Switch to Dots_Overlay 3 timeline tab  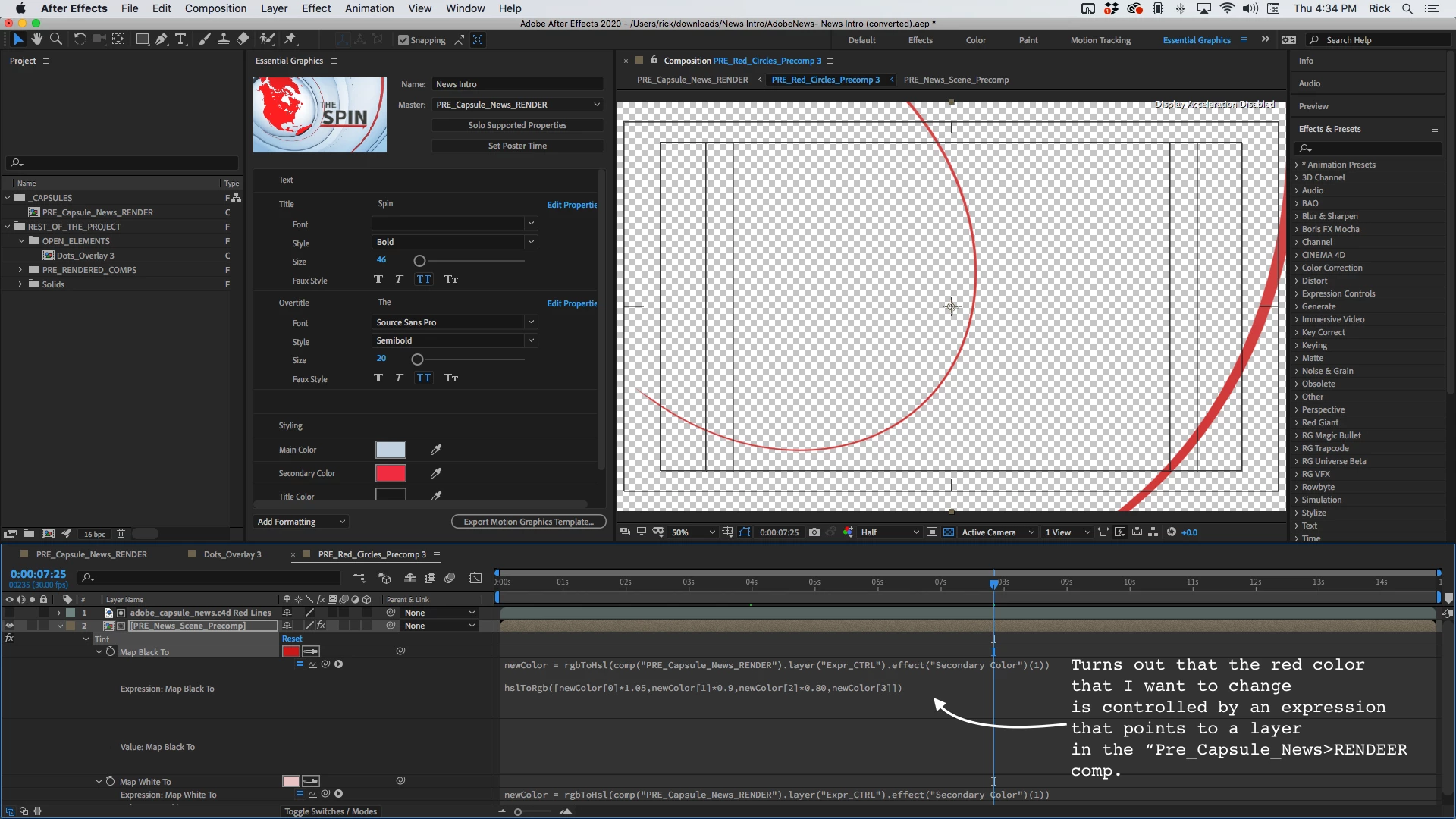[x=232, y=554]
